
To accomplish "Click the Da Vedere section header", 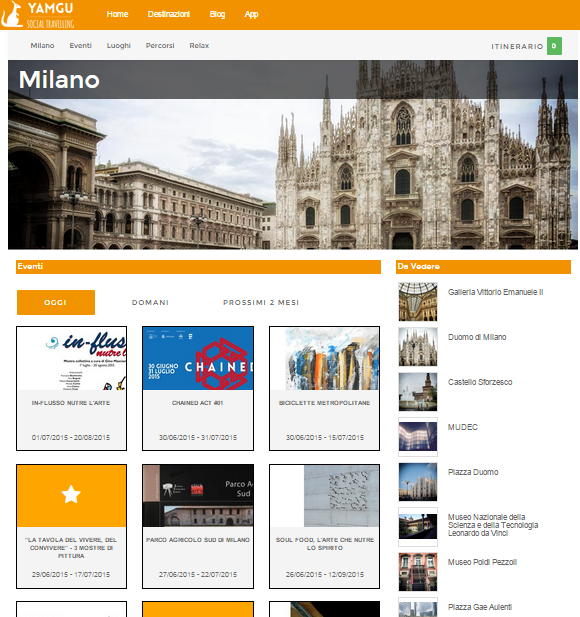I will tap(483, 267).
